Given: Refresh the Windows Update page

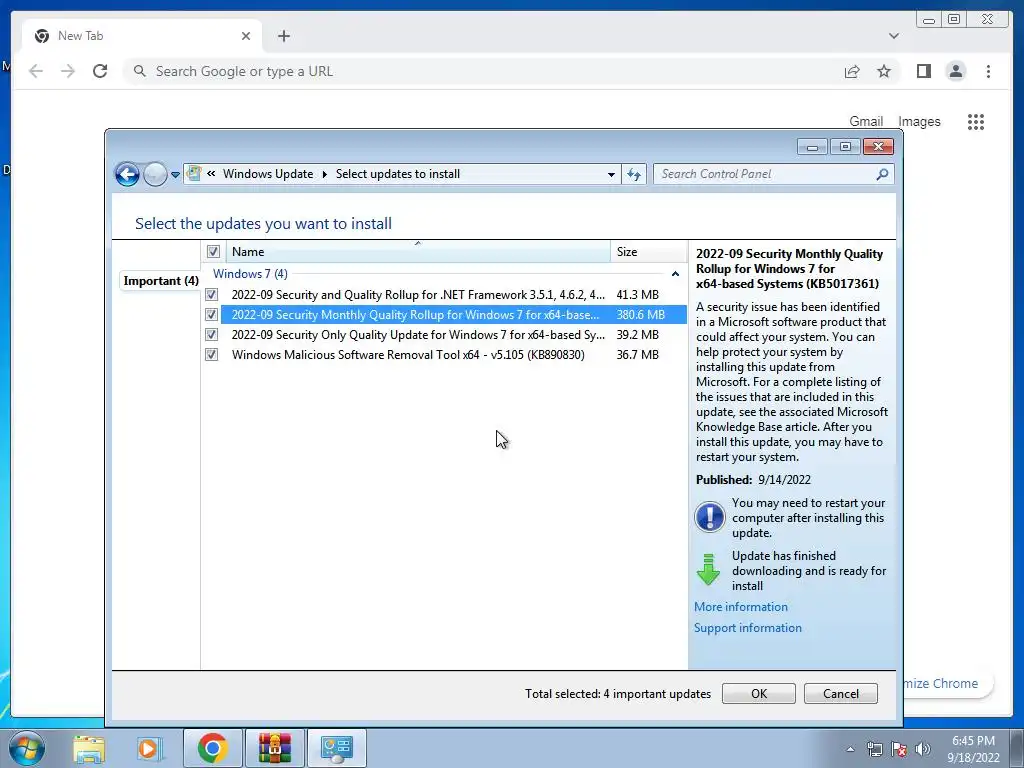Looking at the screenshot, I should point(634,174).
